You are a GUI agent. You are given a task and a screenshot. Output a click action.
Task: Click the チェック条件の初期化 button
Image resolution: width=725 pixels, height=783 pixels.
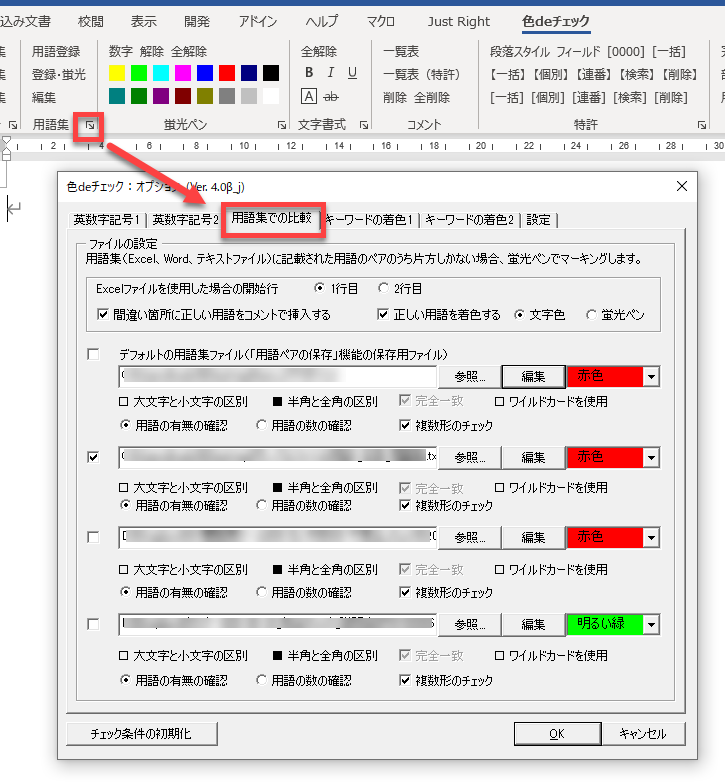(x=141, y=733)
